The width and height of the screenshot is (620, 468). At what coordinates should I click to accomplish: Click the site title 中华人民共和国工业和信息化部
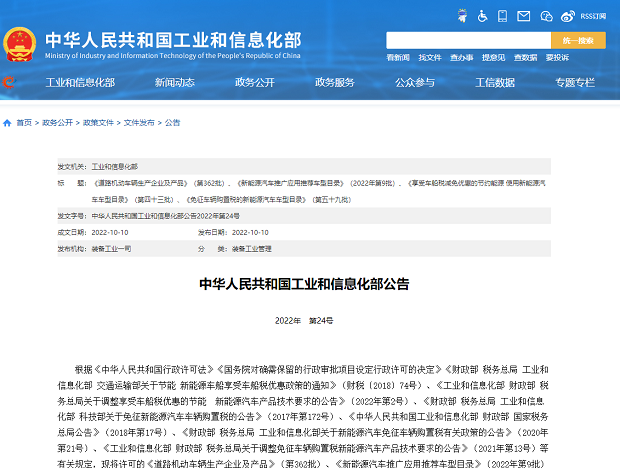(173, 40)
